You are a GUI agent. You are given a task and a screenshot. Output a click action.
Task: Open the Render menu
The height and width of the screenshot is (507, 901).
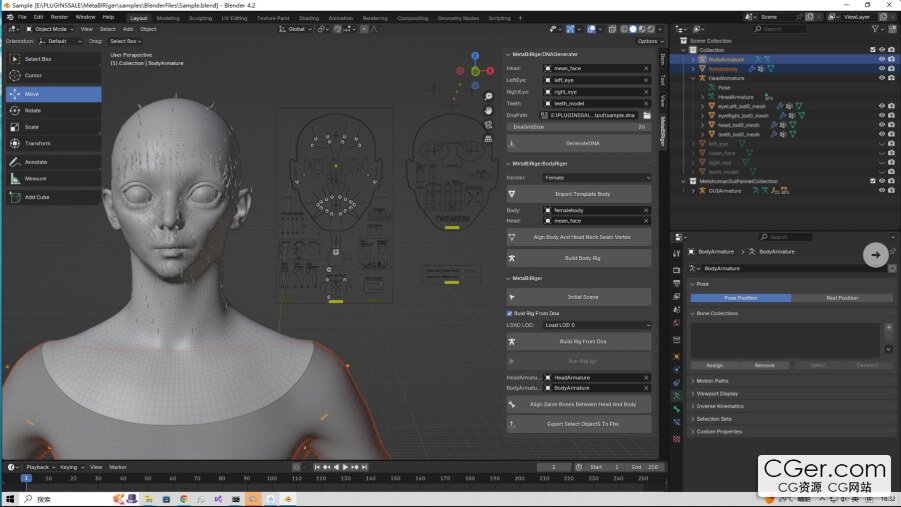60,17
